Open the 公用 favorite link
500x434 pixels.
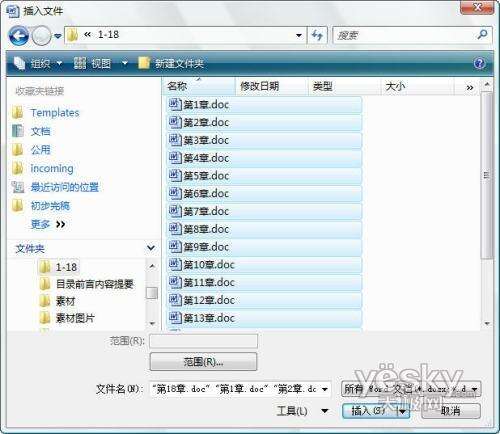(x=40, y=150)
